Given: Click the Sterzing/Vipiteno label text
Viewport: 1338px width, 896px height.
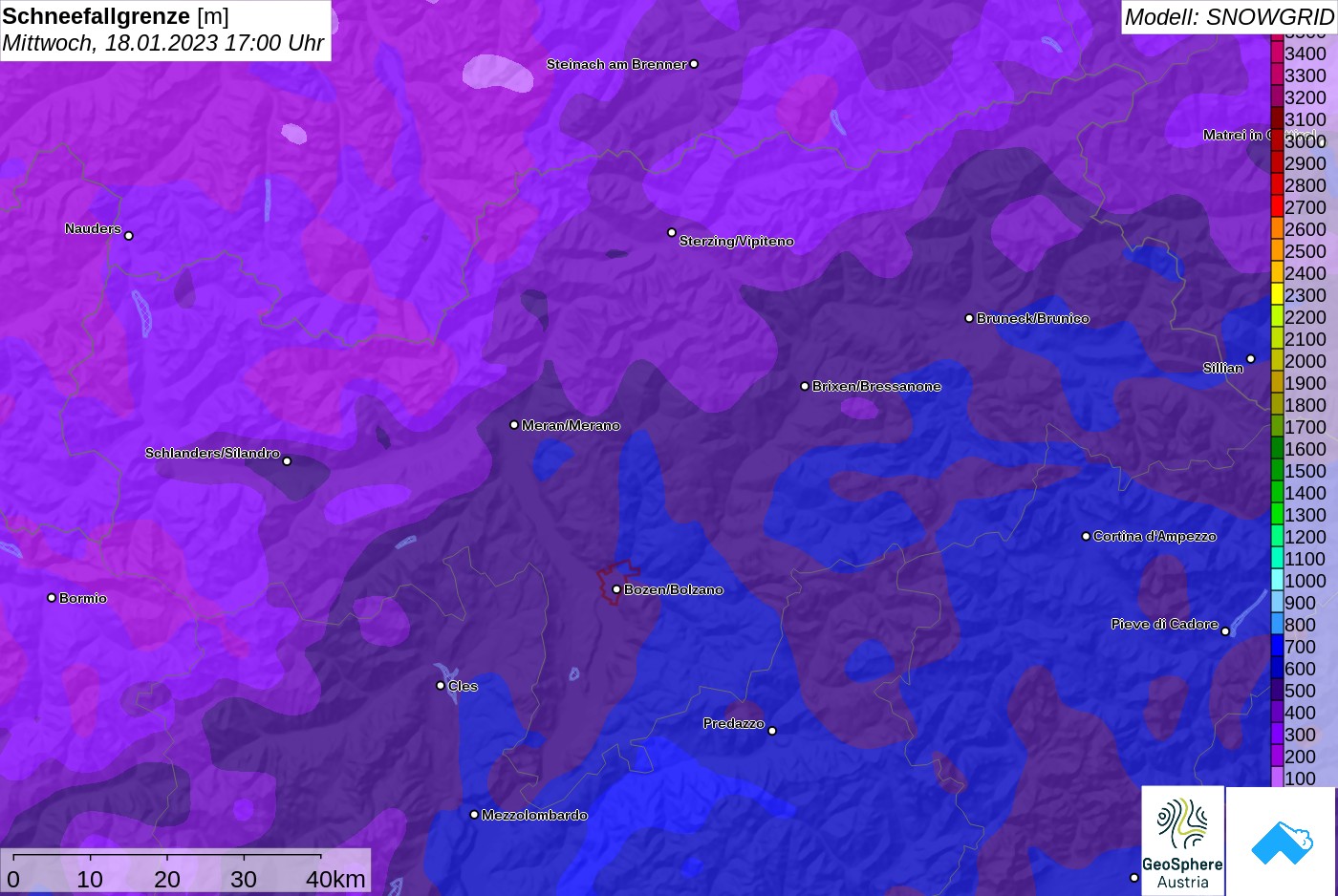Looking at the screenshot, I should (736, 241).
